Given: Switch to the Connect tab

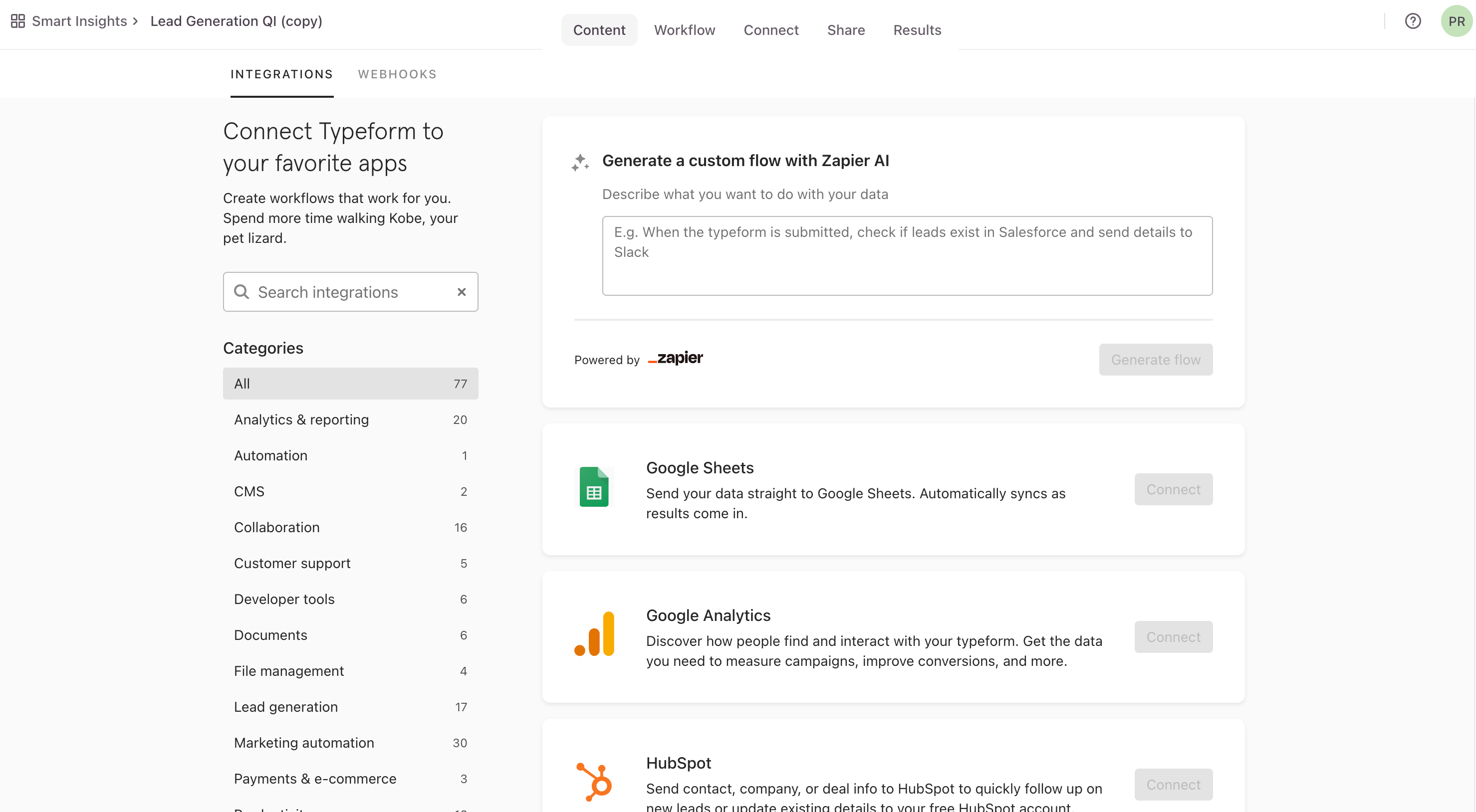Looking at the screenshot, I should (x=770, y=30).
